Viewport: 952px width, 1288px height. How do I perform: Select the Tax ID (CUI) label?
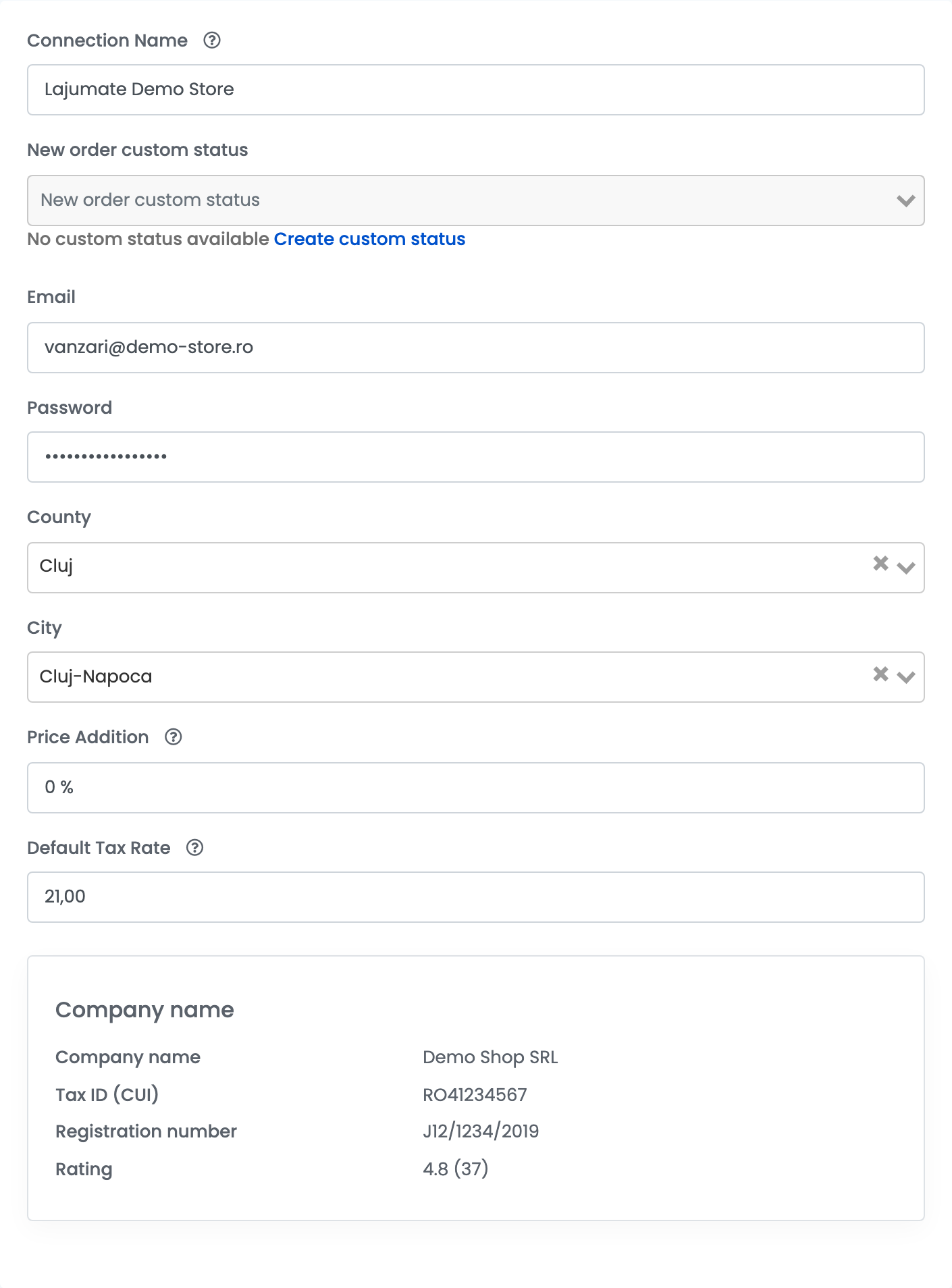point(107,1094)
